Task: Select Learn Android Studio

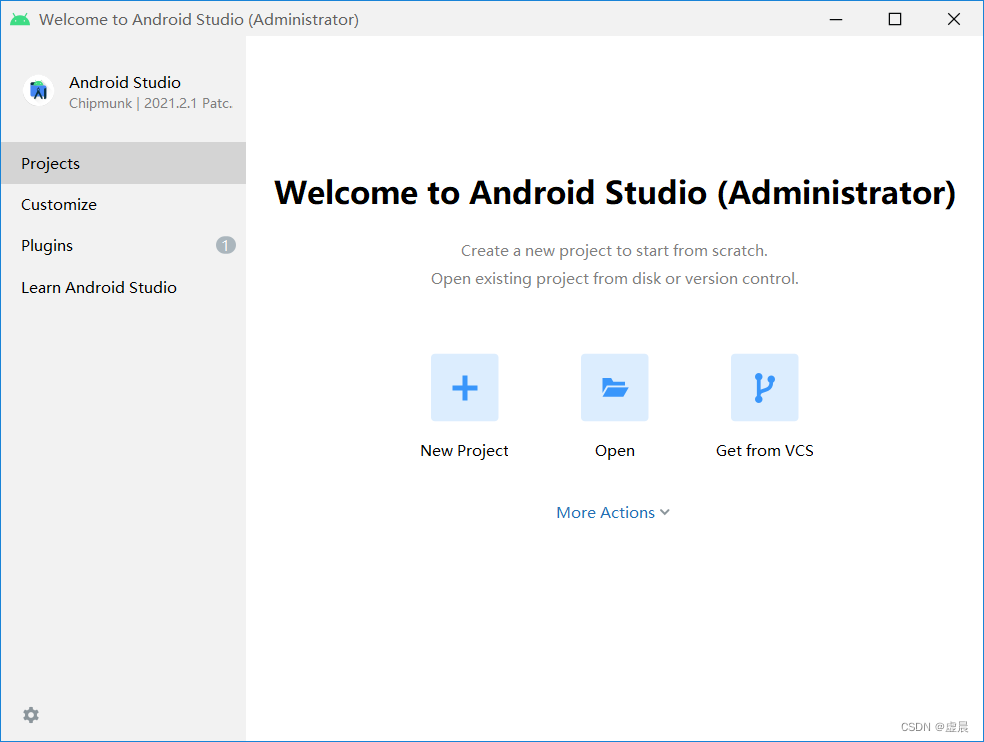Action: click(98, 287)
